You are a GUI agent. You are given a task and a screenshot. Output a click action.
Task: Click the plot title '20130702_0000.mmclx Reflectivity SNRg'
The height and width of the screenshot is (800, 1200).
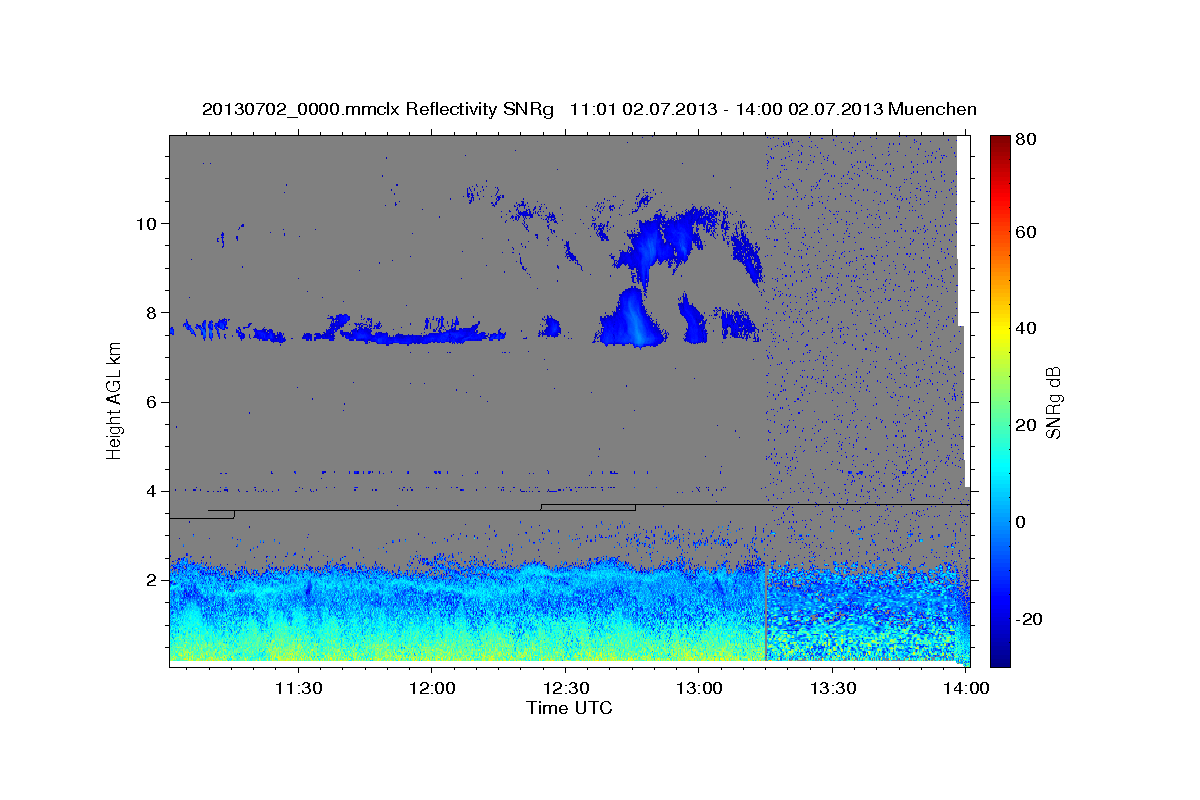pos(378,109)
